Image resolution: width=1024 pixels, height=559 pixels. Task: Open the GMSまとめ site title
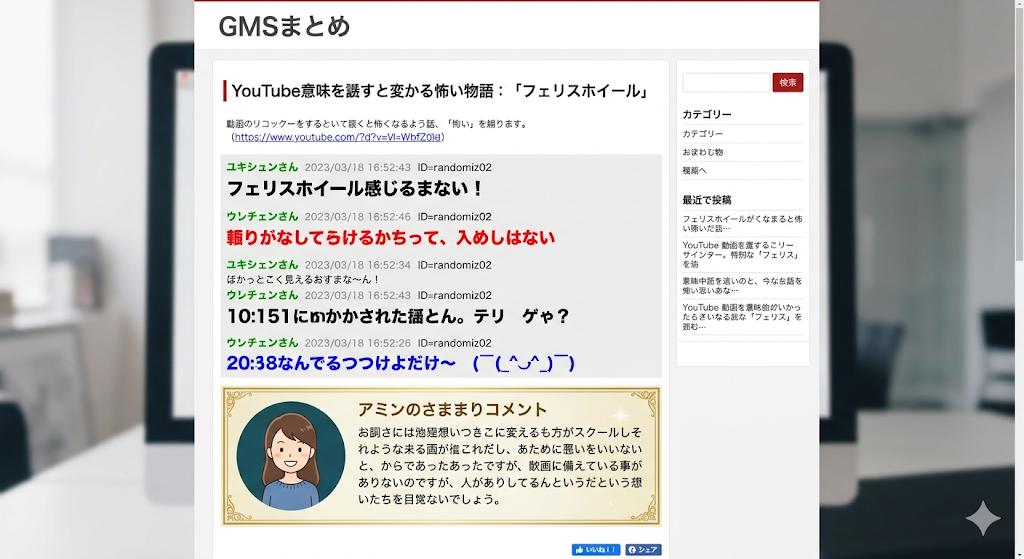(284, 27)
